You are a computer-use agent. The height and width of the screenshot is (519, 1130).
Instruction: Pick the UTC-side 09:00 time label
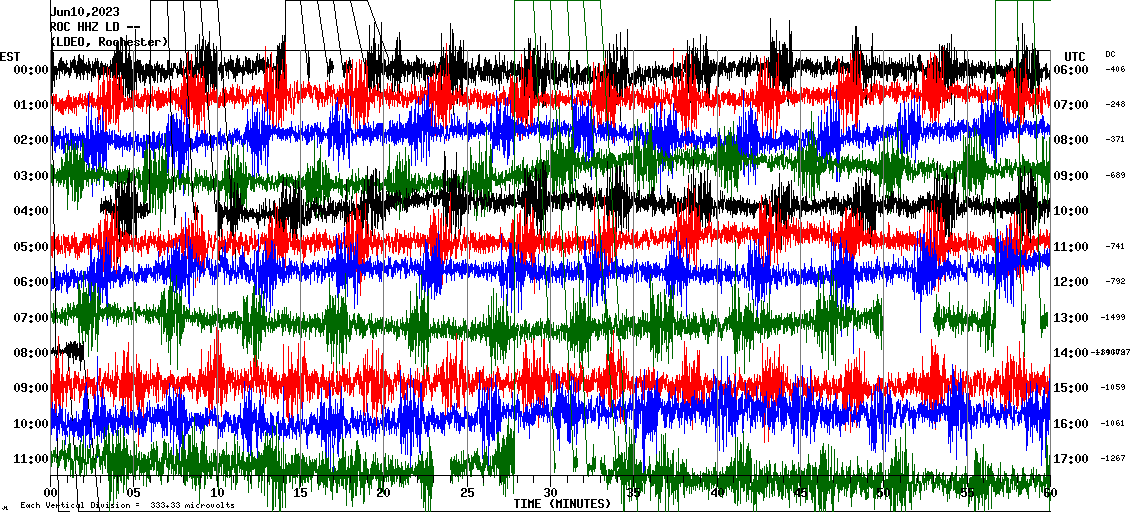click(1071, 176)
